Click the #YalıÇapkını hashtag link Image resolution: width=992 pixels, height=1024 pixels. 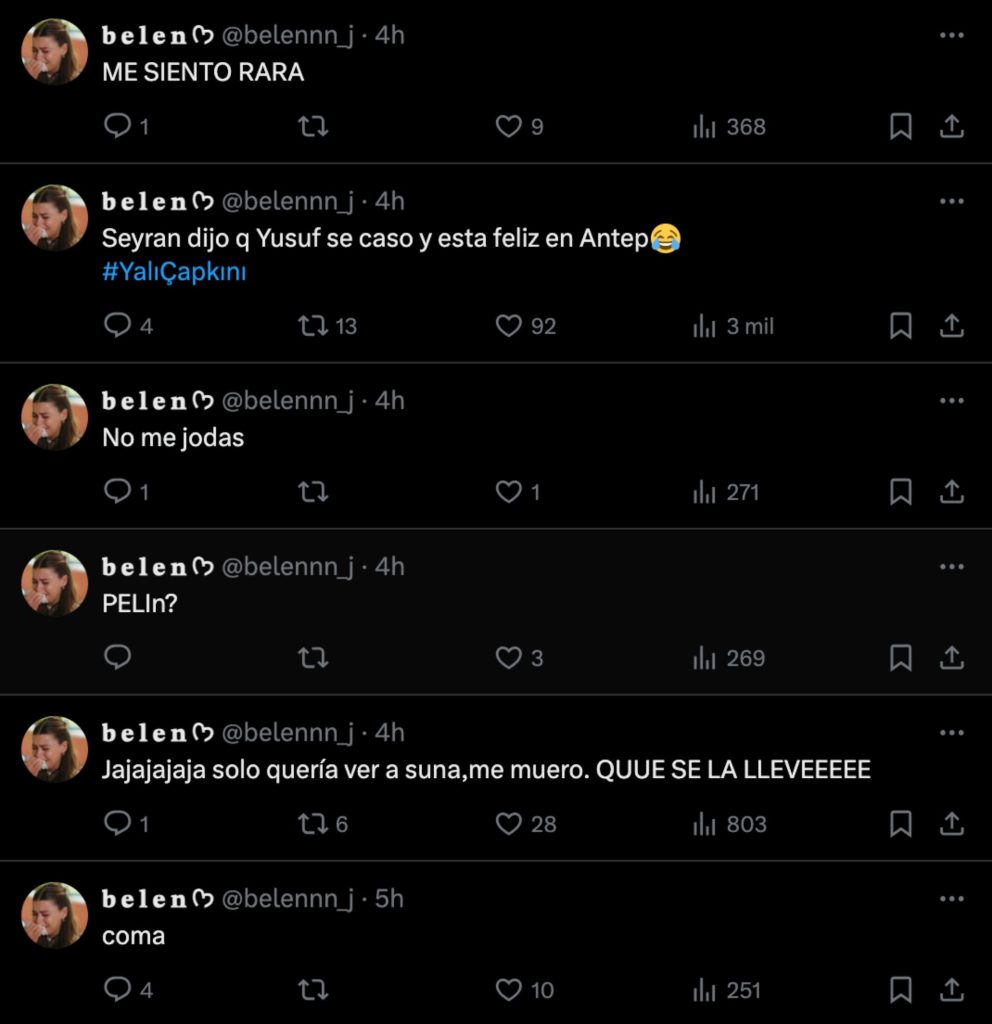click(174, 272)
